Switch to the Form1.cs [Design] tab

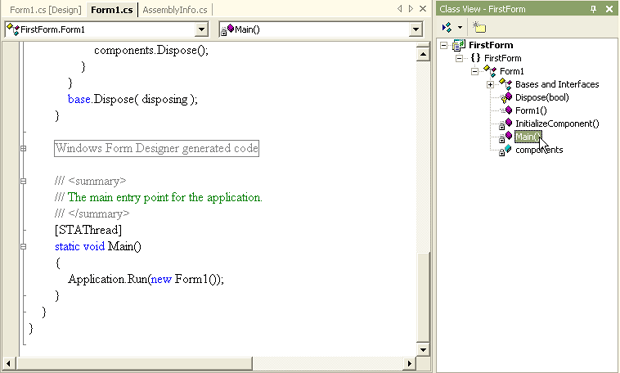(45, 9)
